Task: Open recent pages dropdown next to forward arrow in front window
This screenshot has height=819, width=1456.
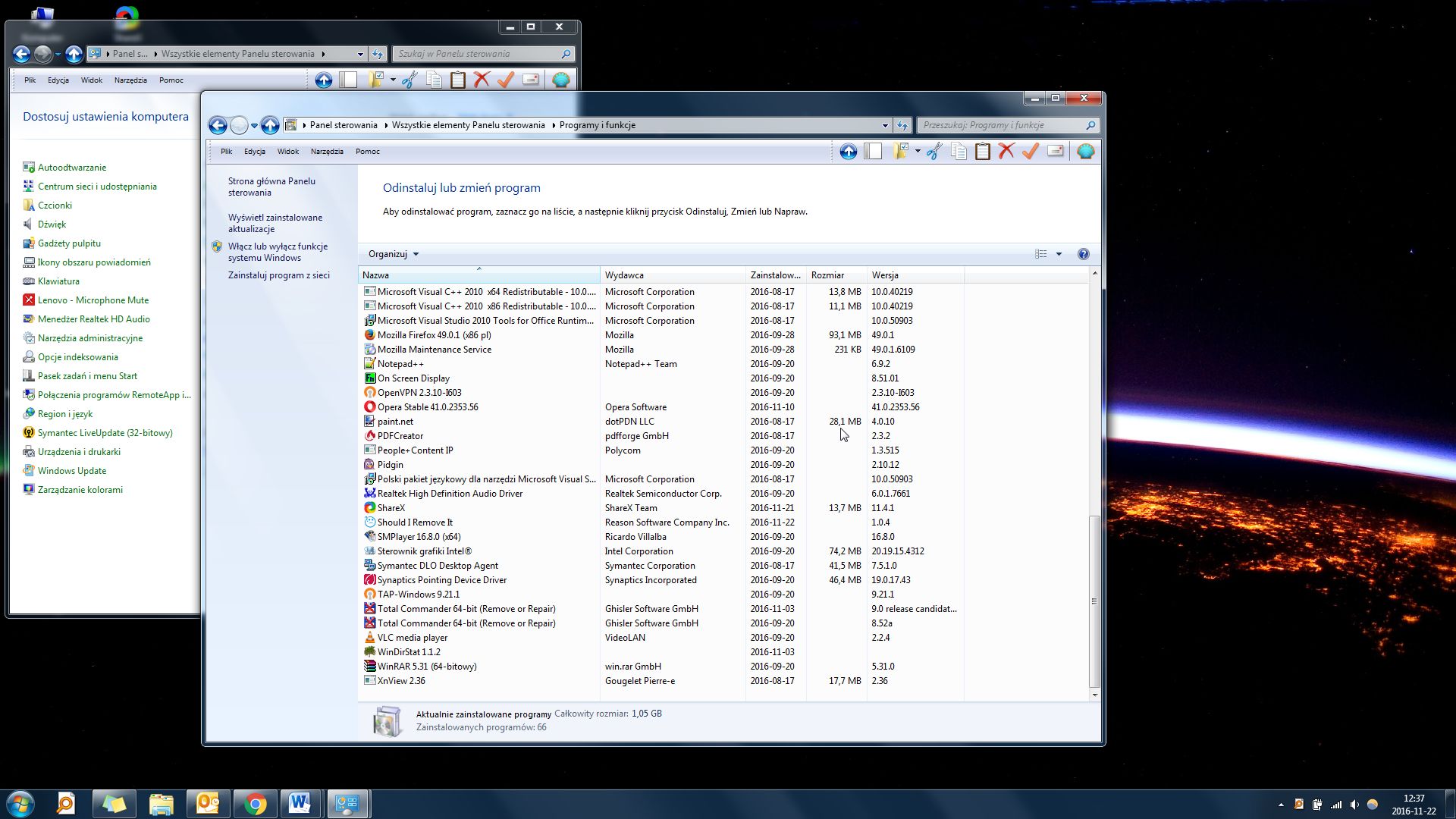Action: tap(254, 126)
